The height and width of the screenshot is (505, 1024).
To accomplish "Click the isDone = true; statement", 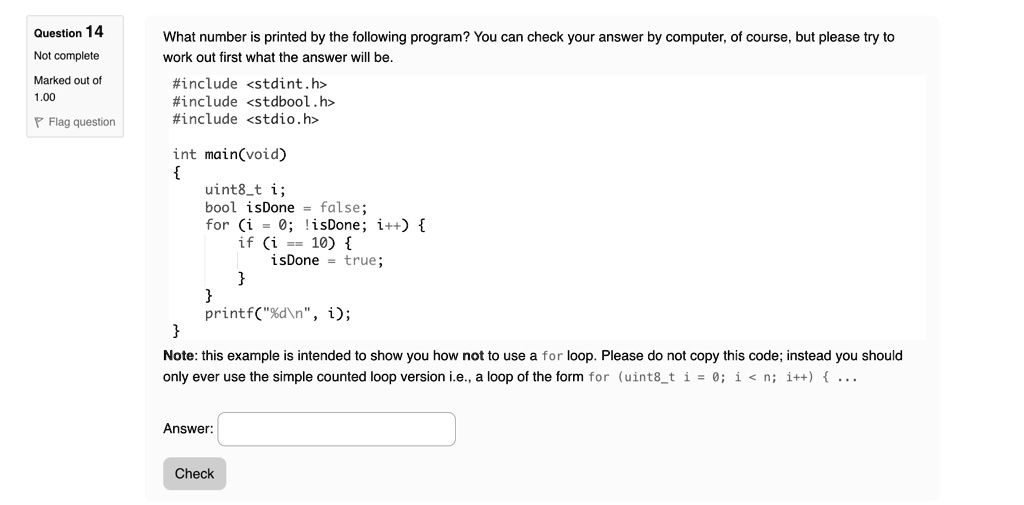I will (x=326, y=260).
